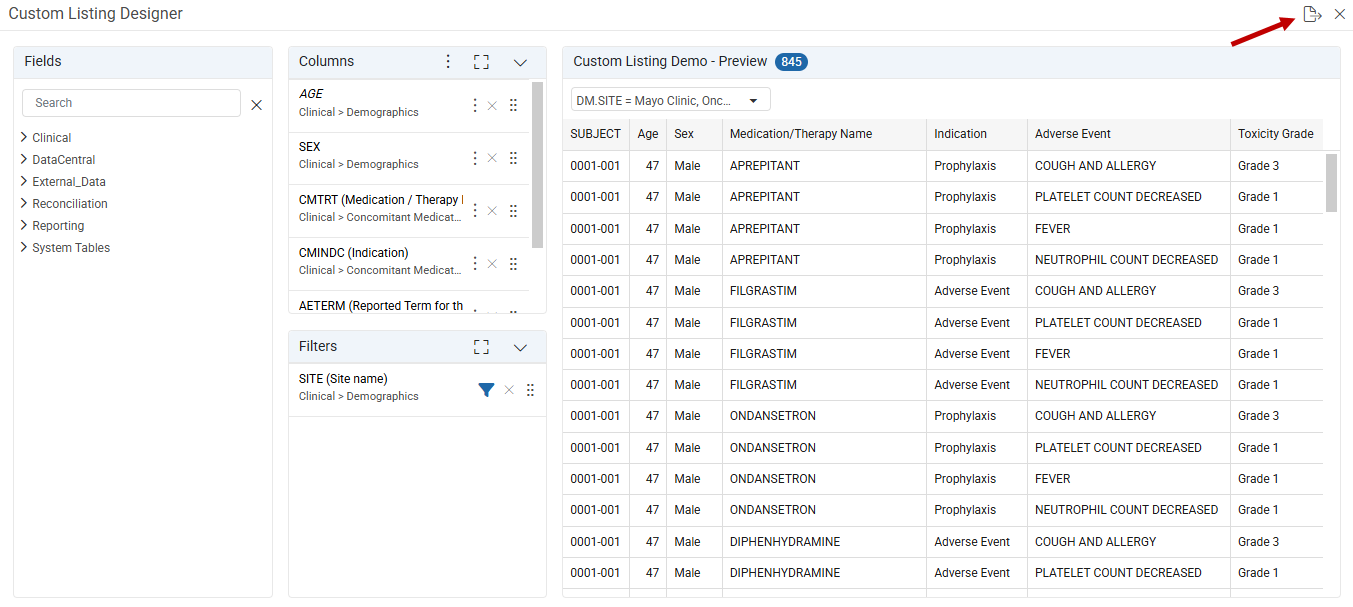Collapse the Columns panel
The width and height of the screenshot is (1353, 607).
point(520,62)
